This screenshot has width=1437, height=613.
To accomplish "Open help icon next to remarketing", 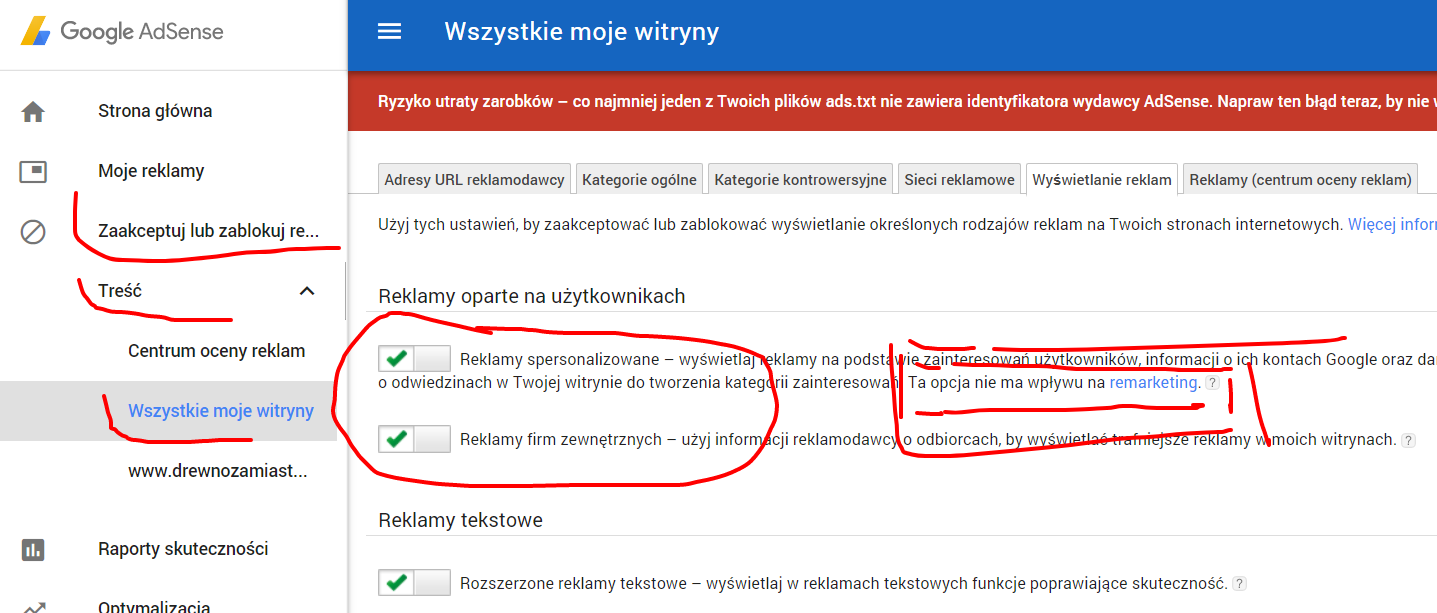I will coord(1212,383).
